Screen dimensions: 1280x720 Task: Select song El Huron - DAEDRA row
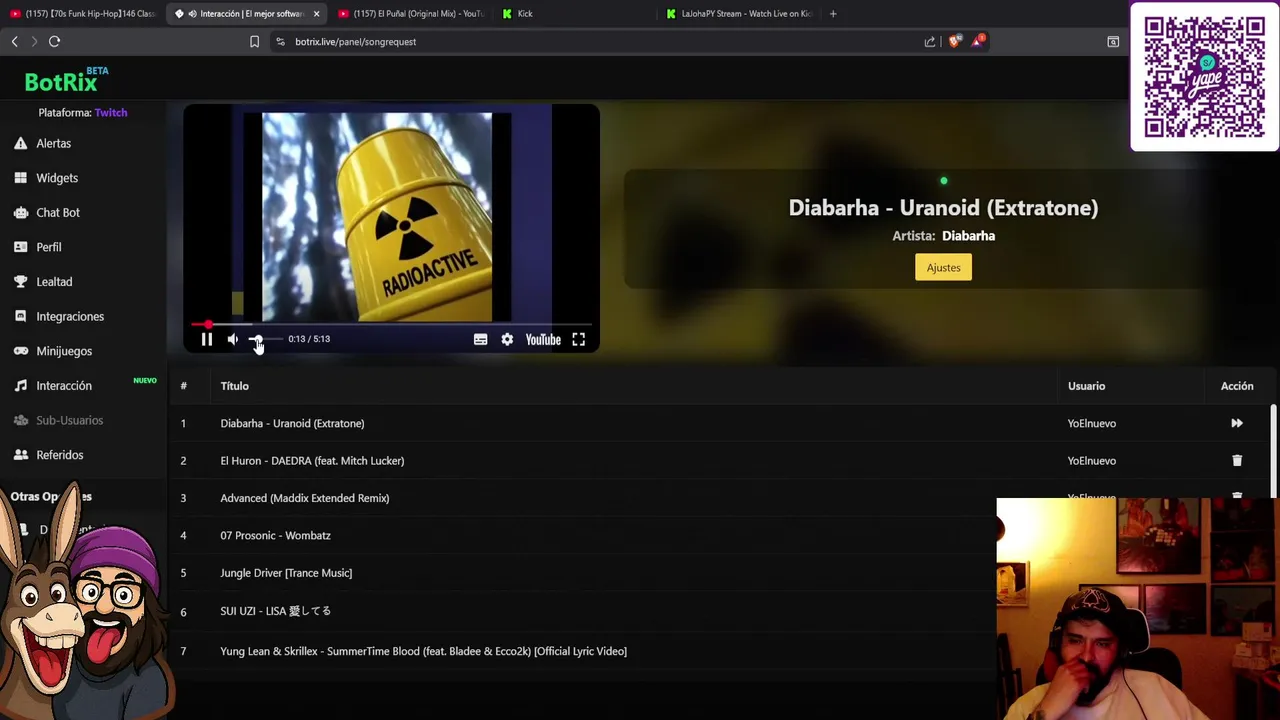(x=720, y=461)
